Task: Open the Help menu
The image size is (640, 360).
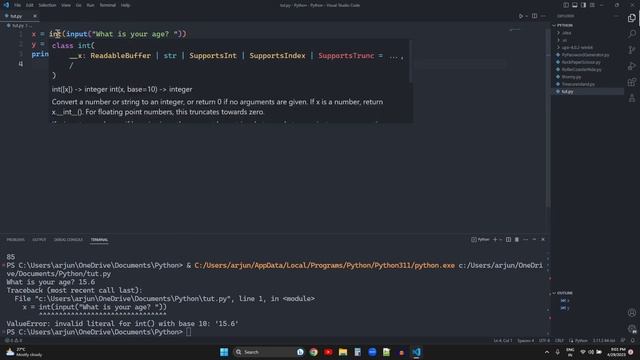Action: tap(125, 5)
